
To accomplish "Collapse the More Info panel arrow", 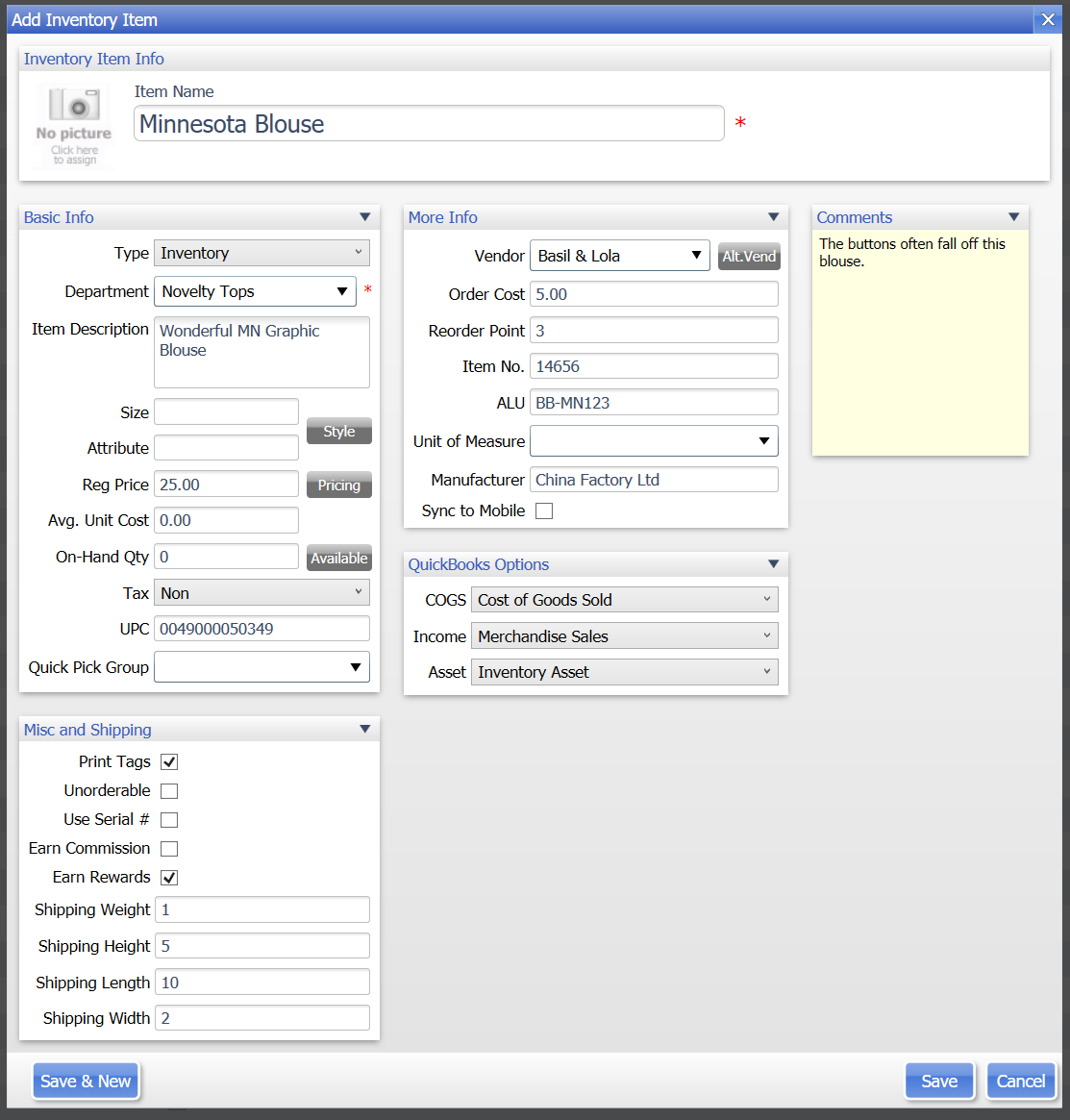I will pyautogui.click(x=774, y=217).
